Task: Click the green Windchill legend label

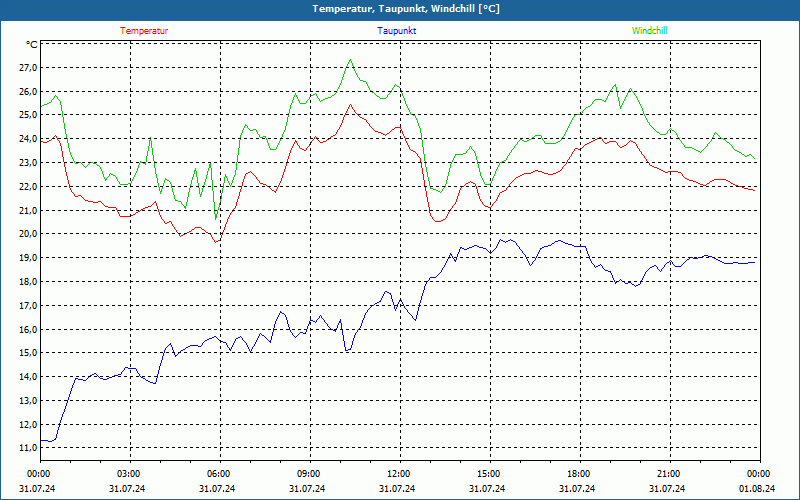Action: 649,31
